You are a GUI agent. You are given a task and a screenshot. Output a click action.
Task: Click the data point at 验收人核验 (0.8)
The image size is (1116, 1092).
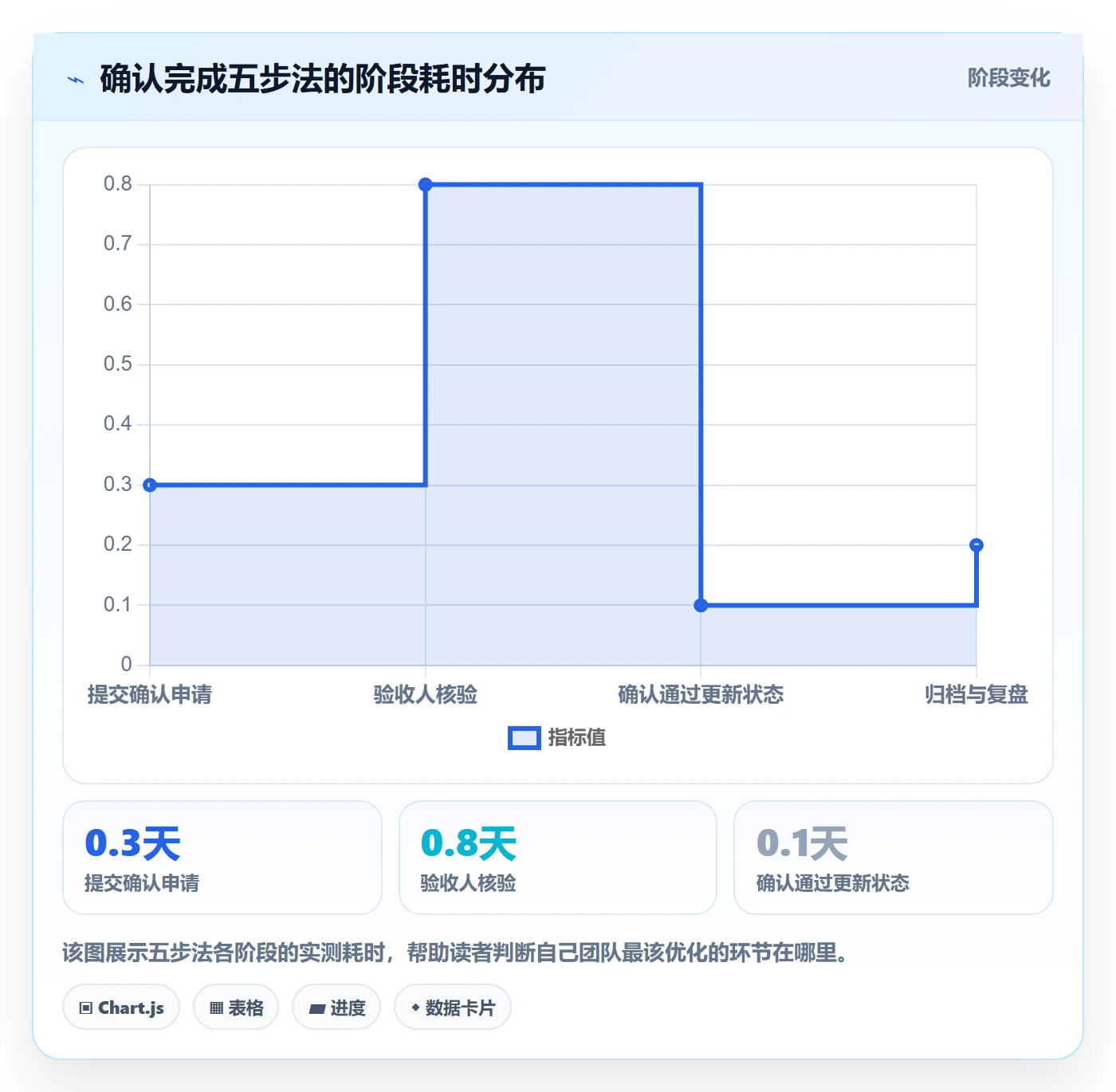pos(426,185)
